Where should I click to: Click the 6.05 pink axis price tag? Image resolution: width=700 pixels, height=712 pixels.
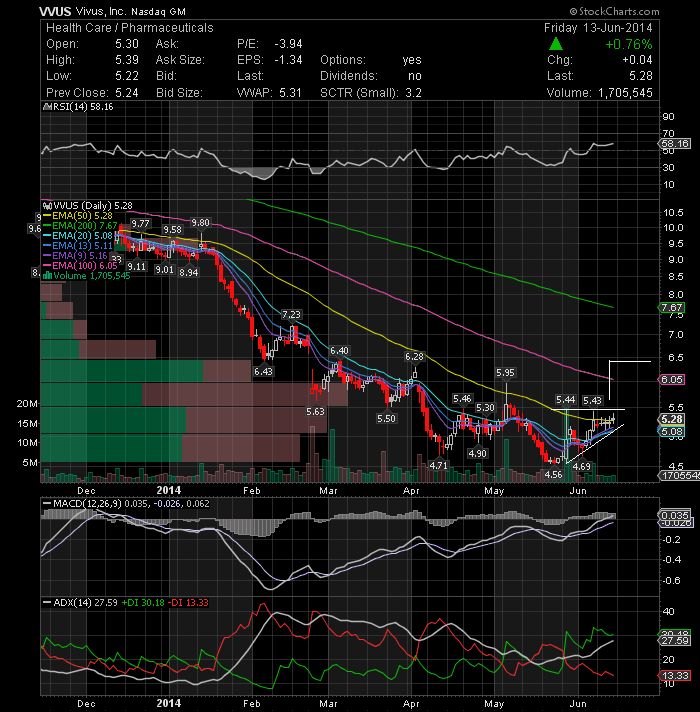pos(672,380)
